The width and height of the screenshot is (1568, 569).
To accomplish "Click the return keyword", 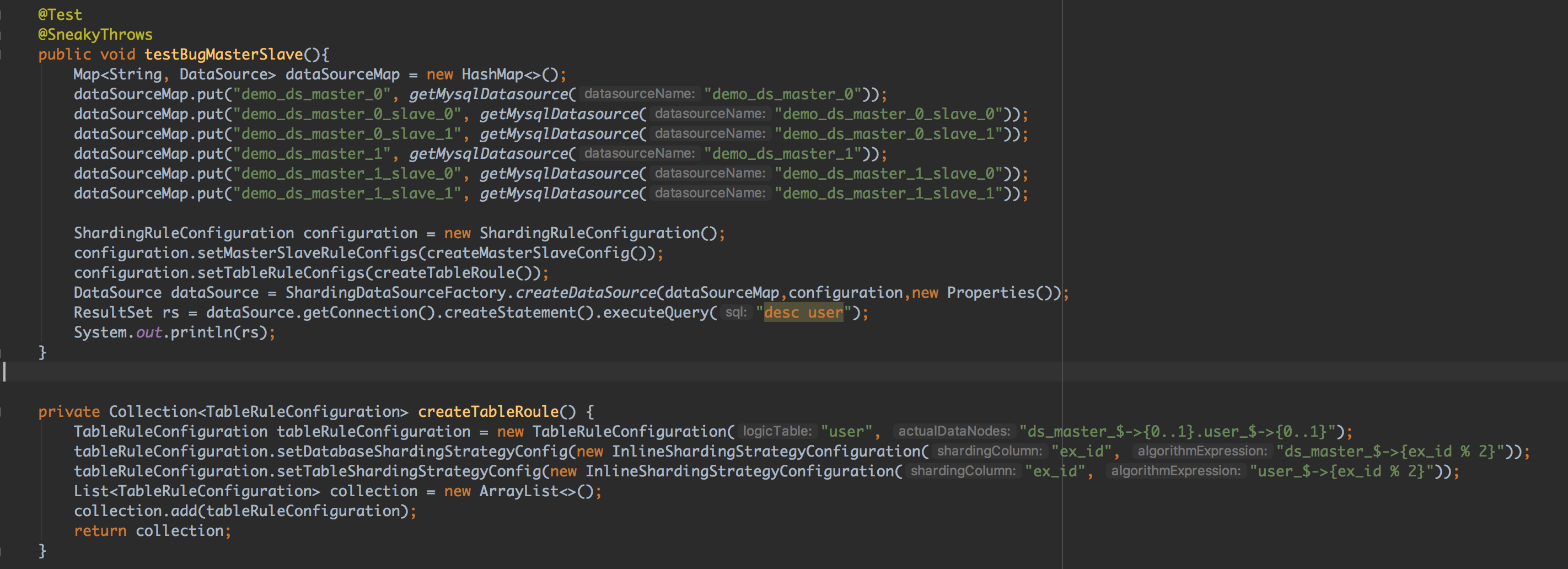I will [x=100, y=530].
